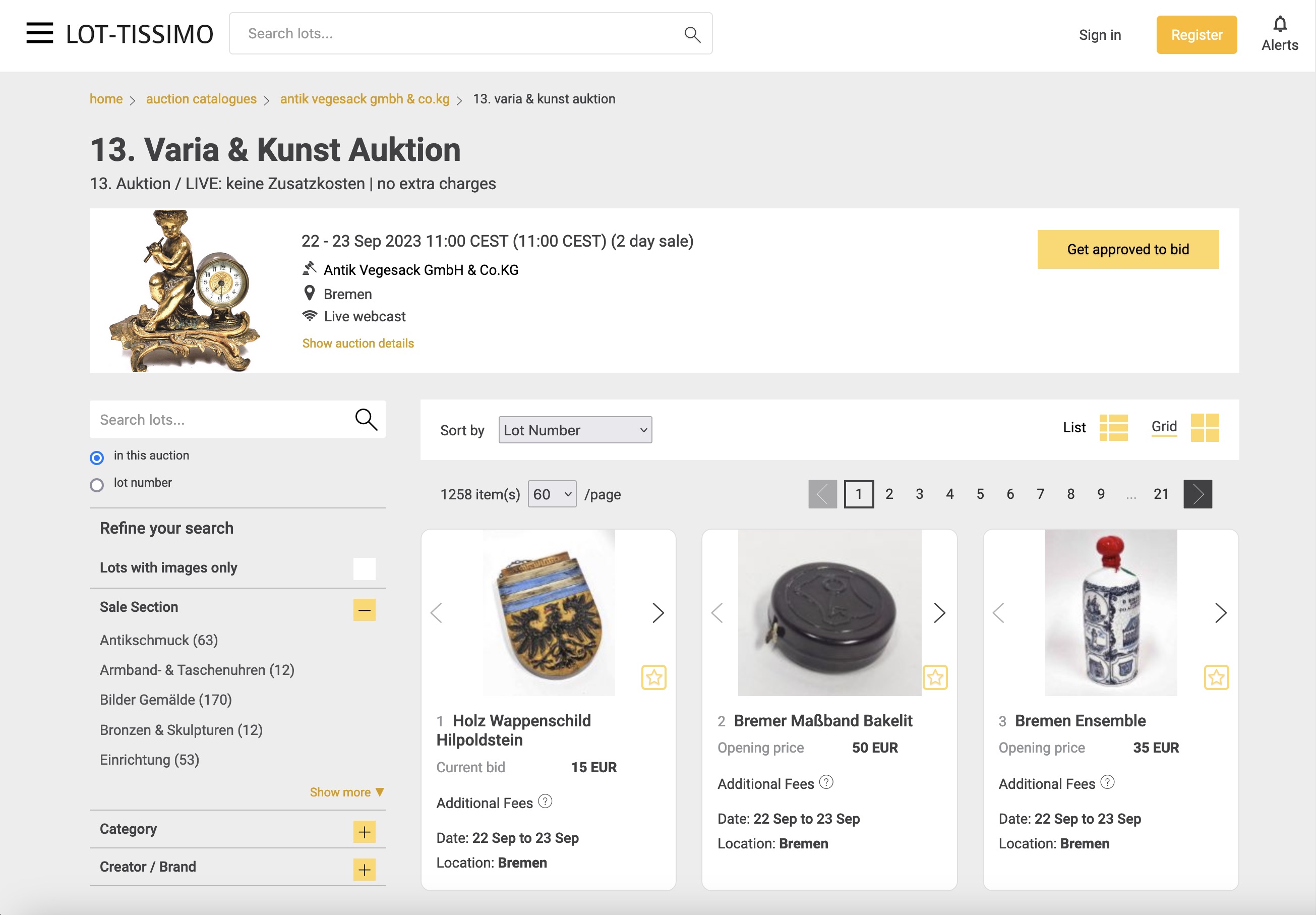Screen dimensions: 1316x915
Task: Go to page 3
Action: pos(919,494)
